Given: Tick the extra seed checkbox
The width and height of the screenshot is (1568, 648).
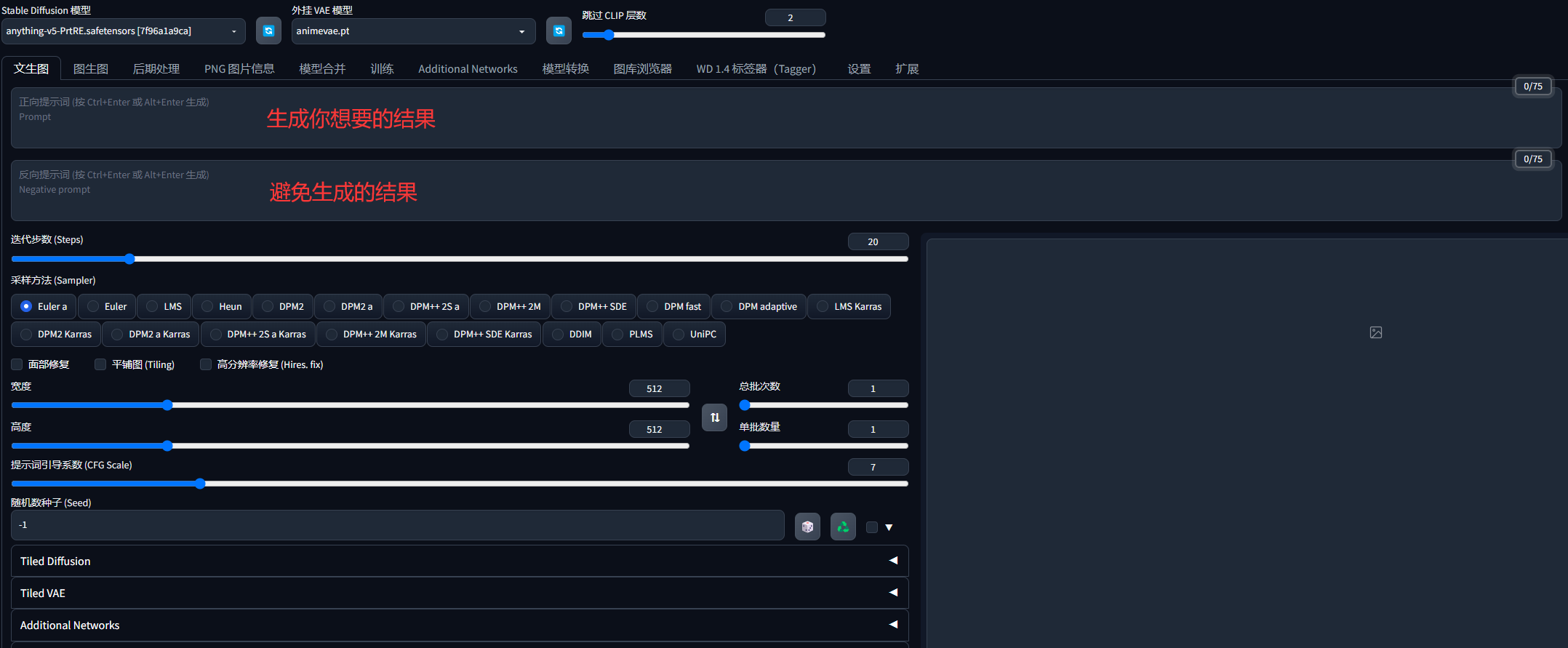Looking at the screenshot, I should 872,527.
